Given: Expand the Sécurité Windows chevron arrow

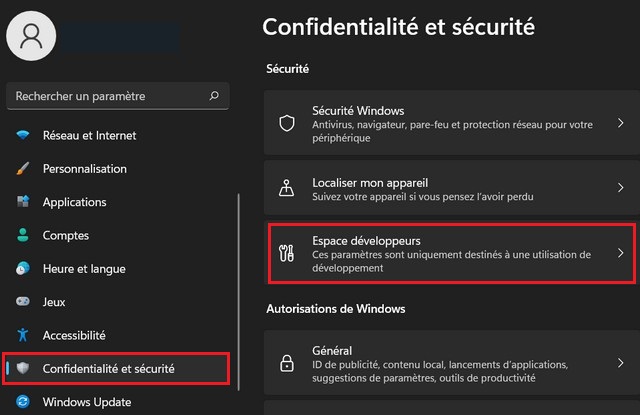Looking at the screenshot, I should click(x=620, y=123).
